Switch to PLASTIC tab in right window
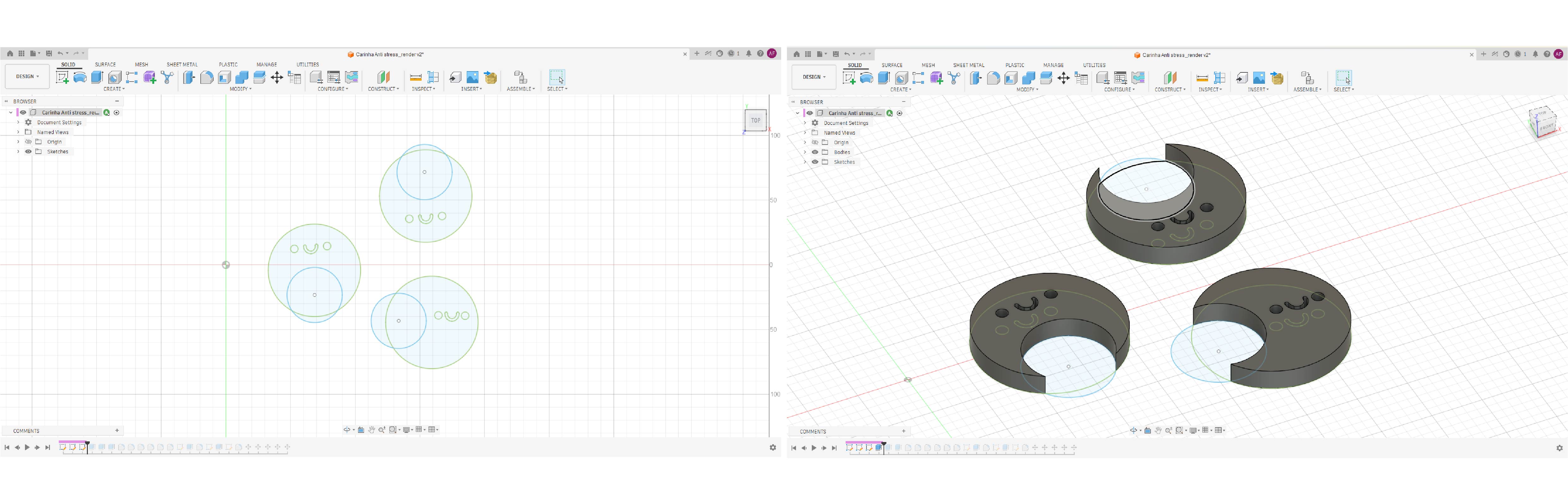Screen dimensions: 1568x504 [1015, 65]
